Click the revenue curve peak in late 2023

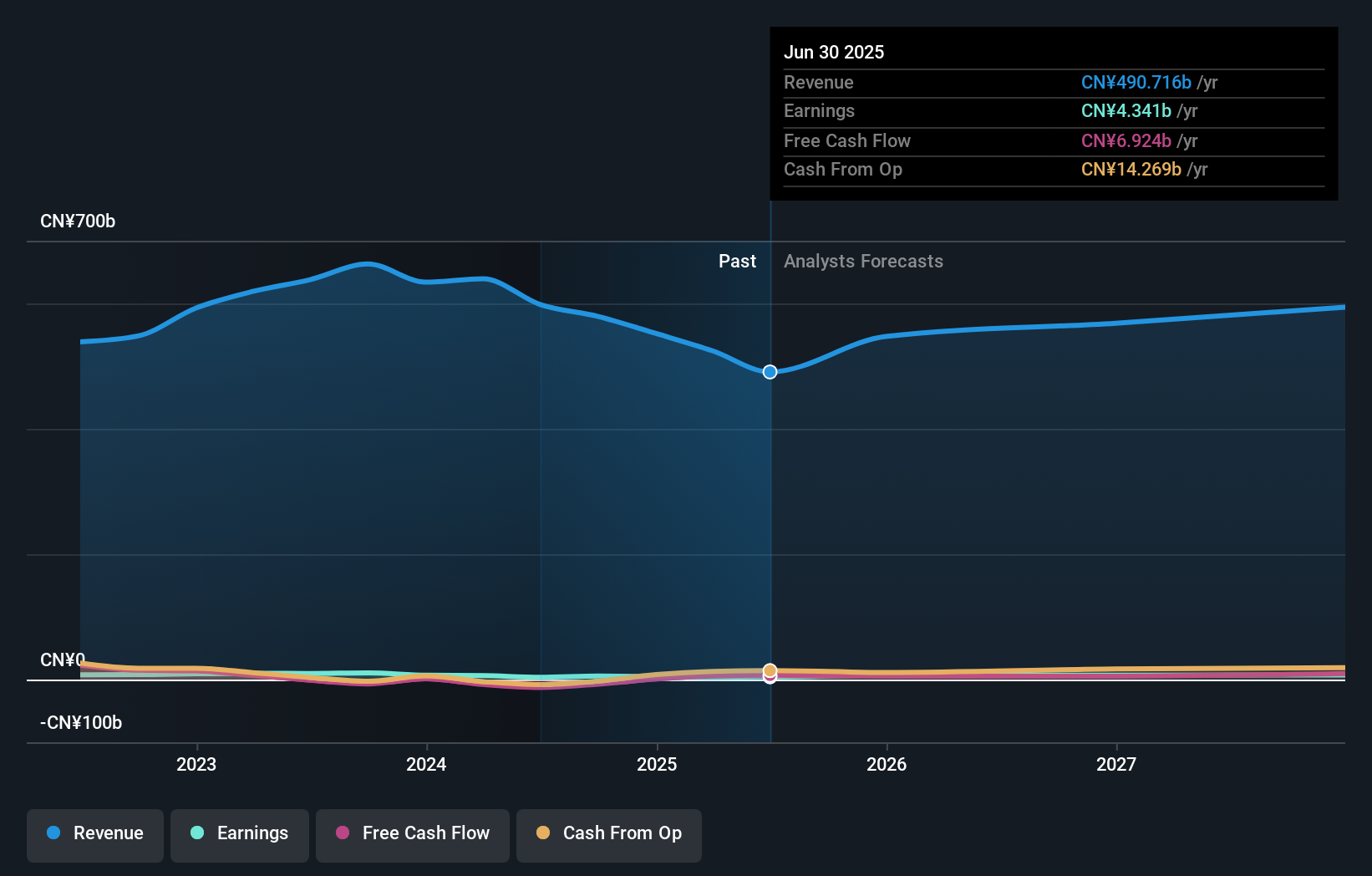[365, 263]
